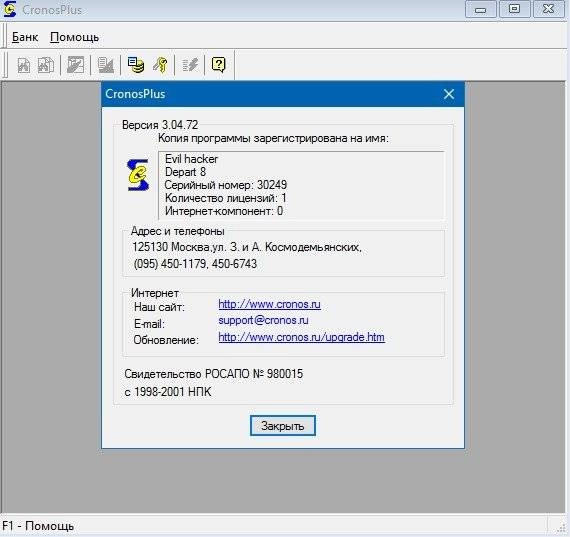Screen dimensions: 570x537
Task: Click the question mark help toolbar icon
Action: [218, 65]
